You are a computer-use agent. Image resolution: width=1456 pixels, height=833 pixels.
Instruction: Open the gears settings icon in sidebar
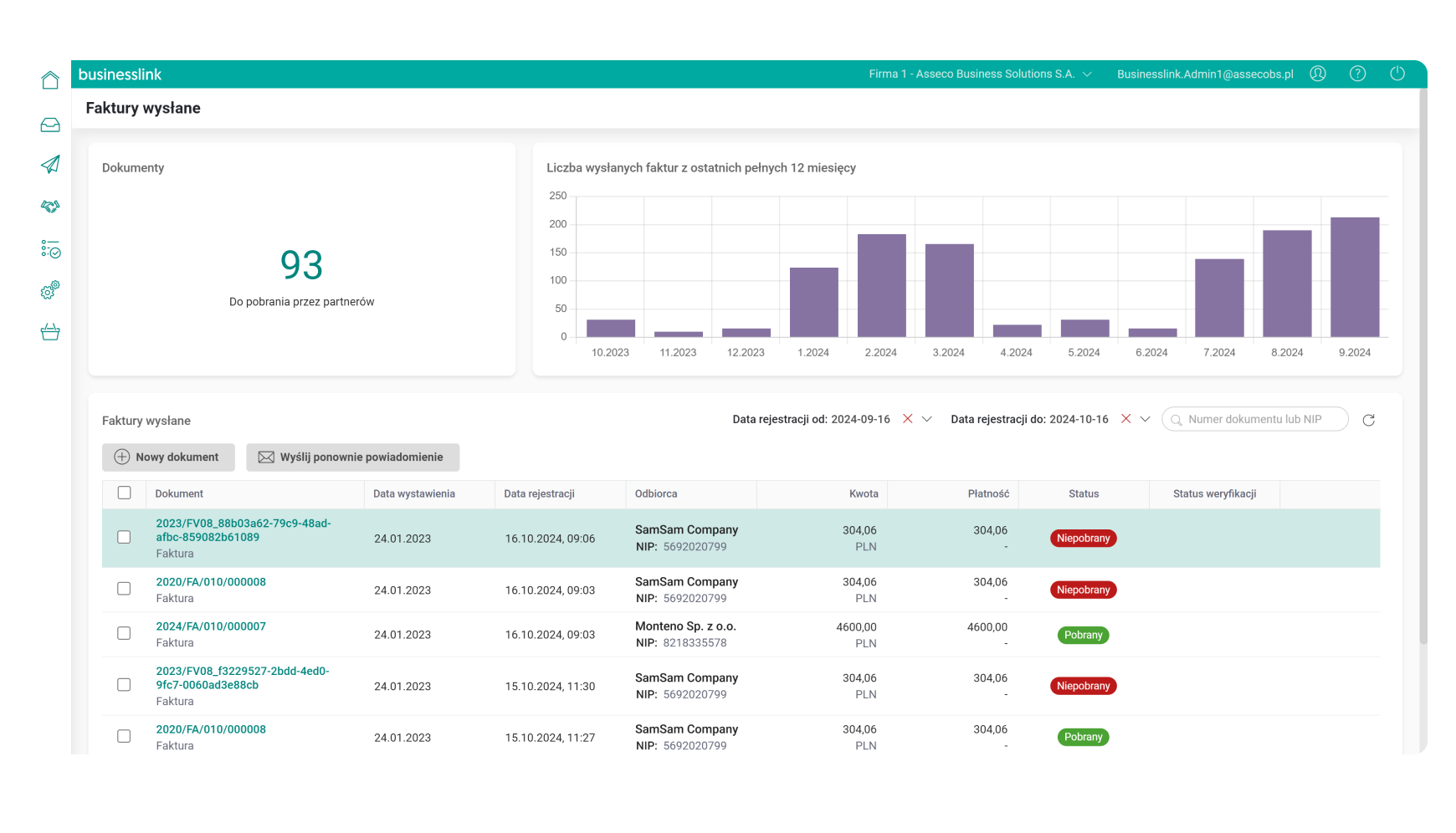pyautogui.click(x=50, y=290)
